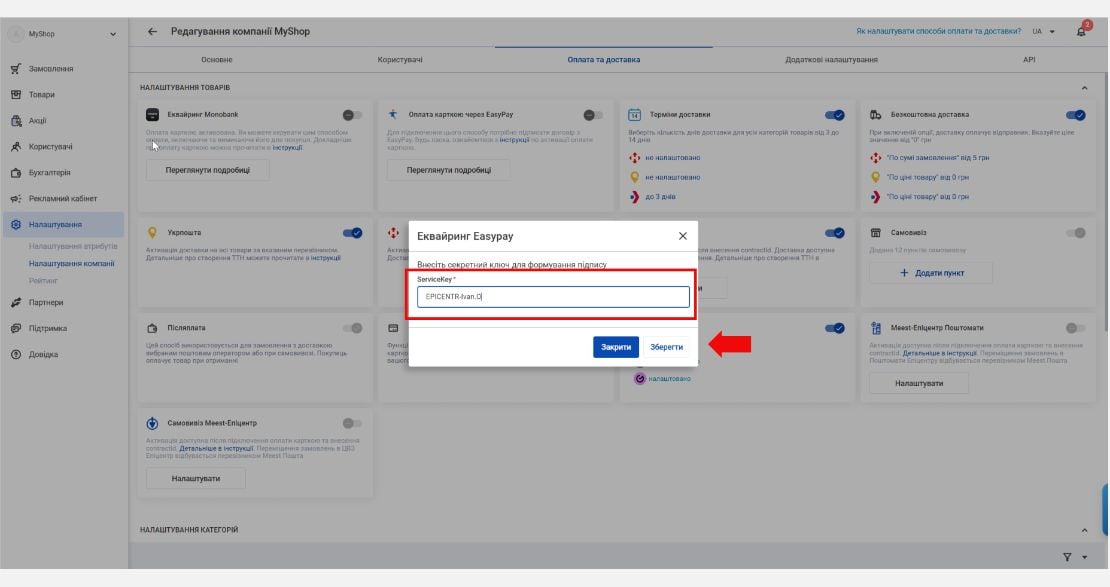Switch to the Основне tab
Image resolution: width=1110 pixels, height=587 pixels.
pos(217,59)
